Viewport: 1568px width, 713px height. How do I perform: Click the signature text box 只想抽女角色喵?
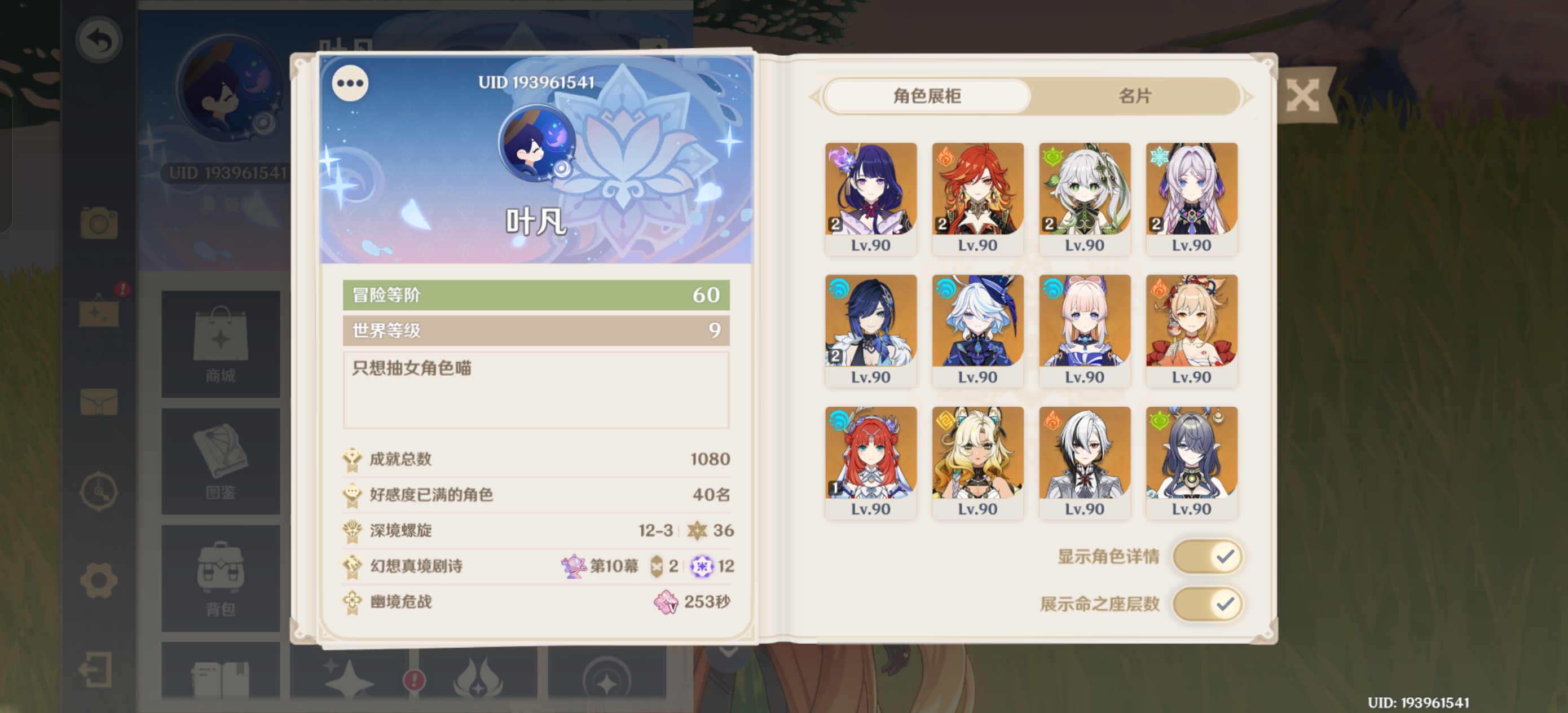click(536, 390)
